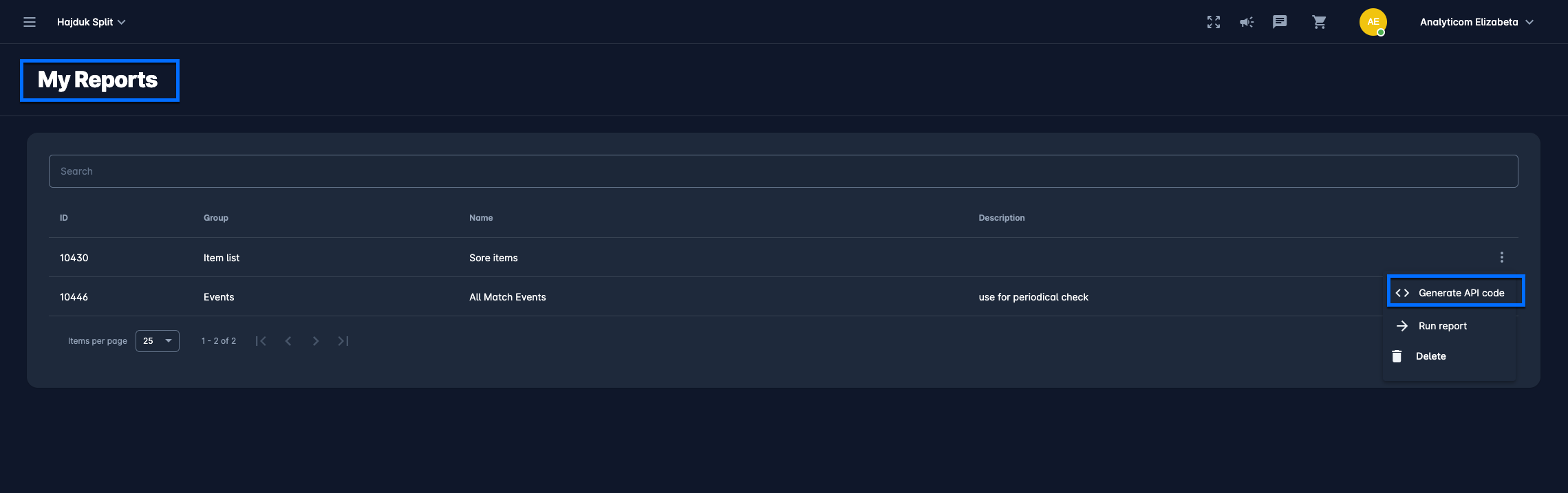The image size is (1568, 493).
Task: Select Generate API code menu option
Action: (x=1455, y=293)
